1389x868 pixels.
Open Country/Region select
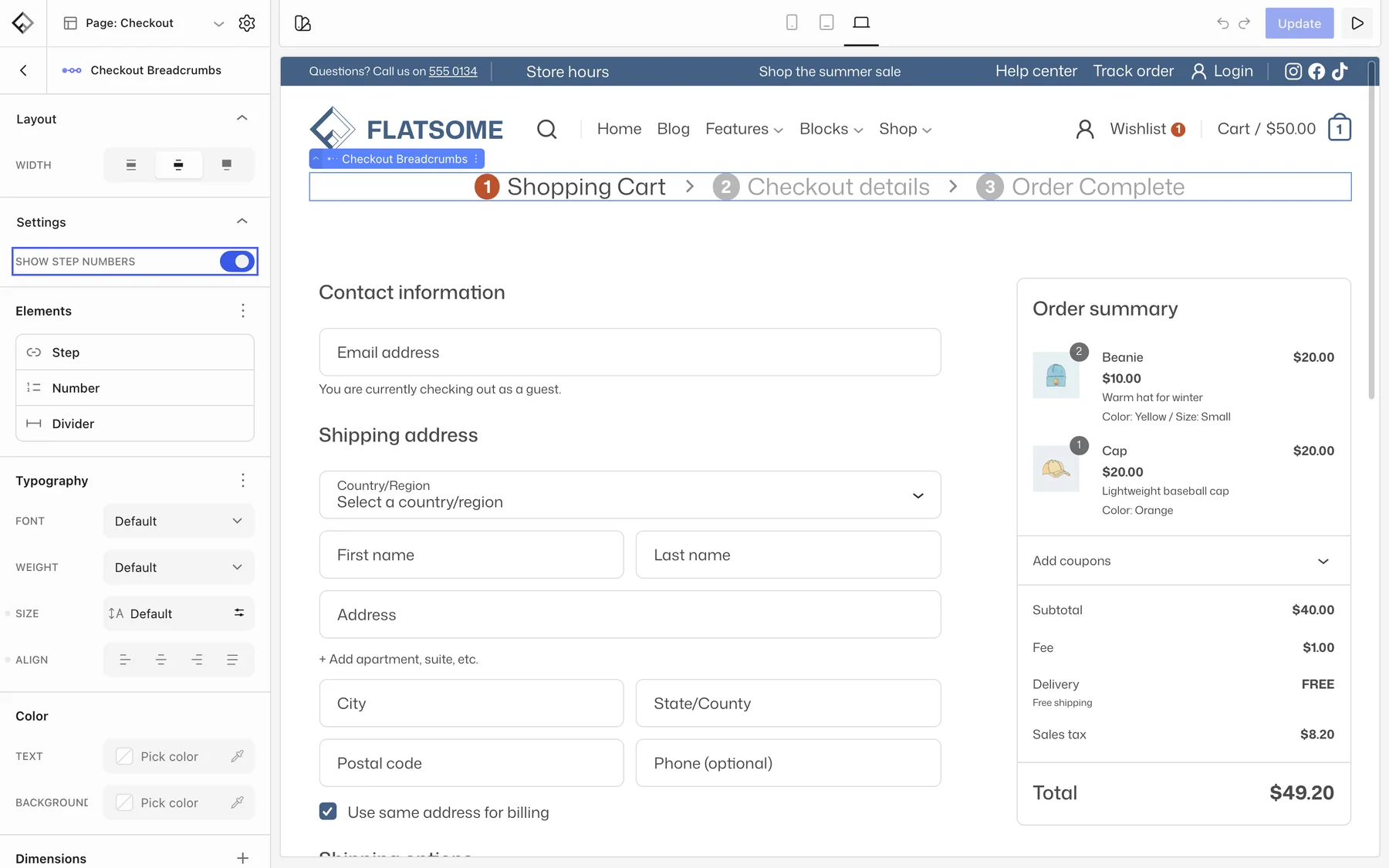[630, 495]
